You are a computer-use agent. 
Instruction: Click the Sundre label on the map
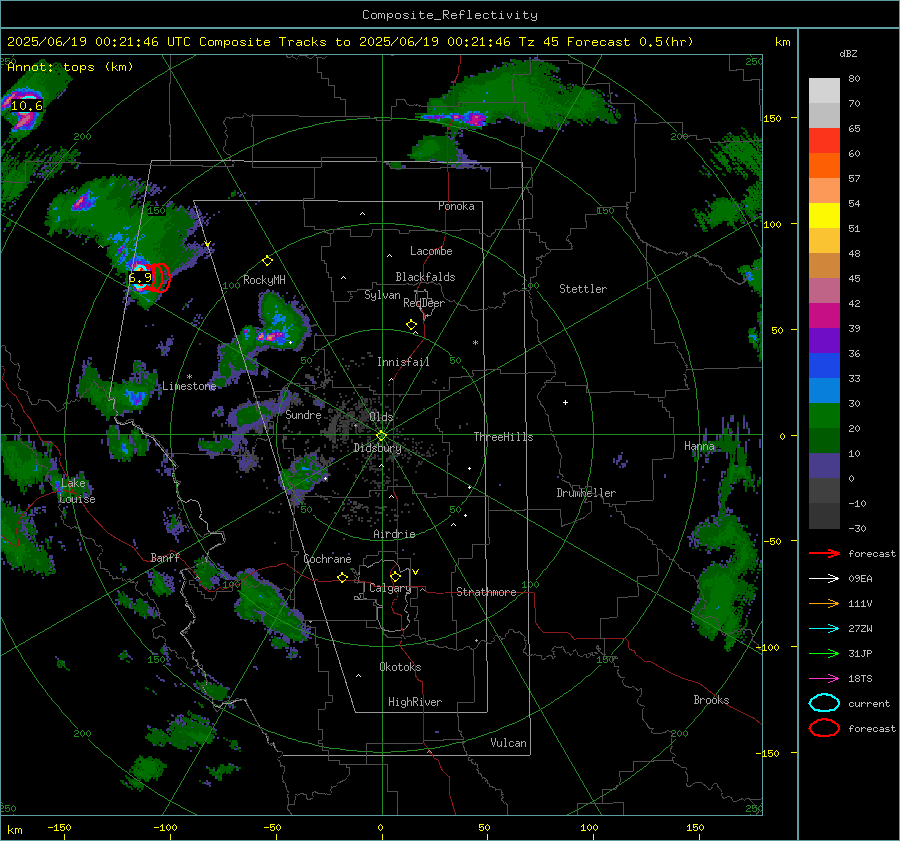coord(303,415)
